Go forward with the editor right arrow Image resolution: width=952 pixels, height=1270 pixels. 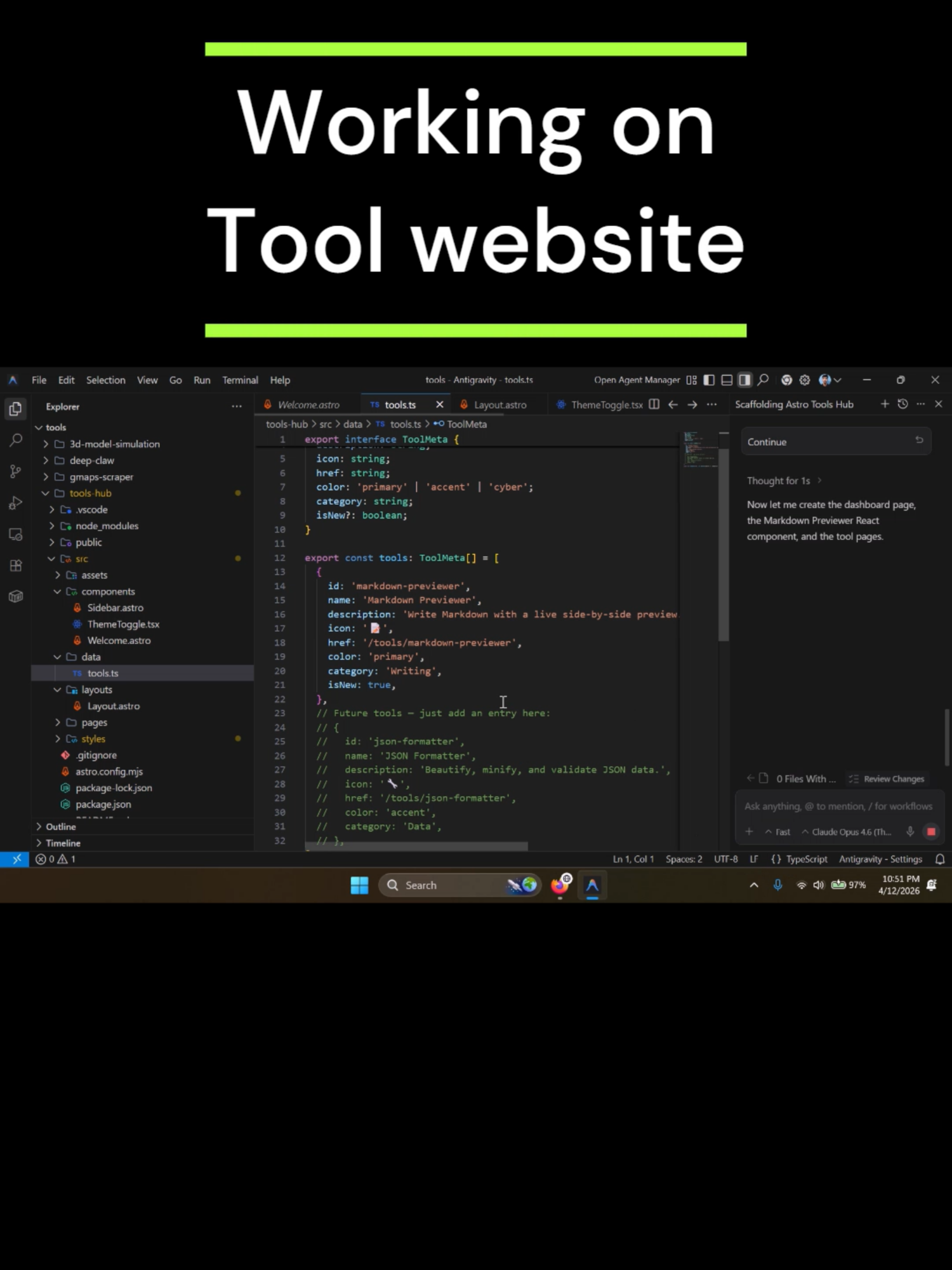692,404
